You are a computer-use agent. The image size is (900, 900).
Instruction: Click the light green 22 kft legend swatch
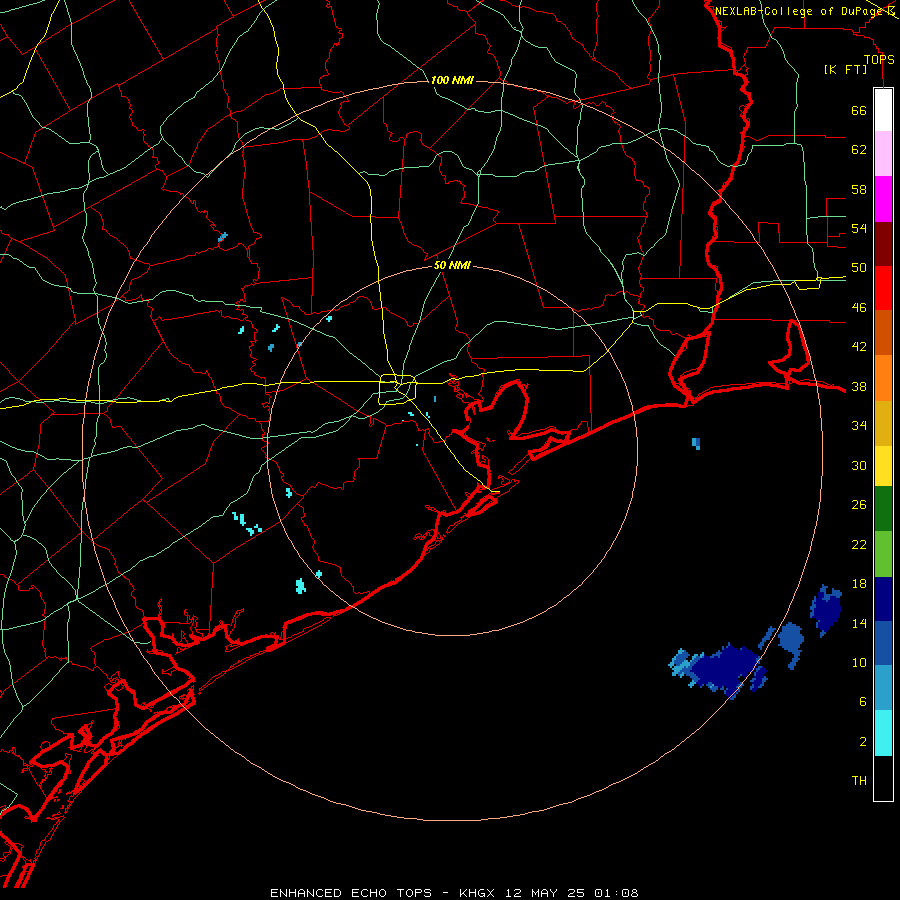[883, 554]
